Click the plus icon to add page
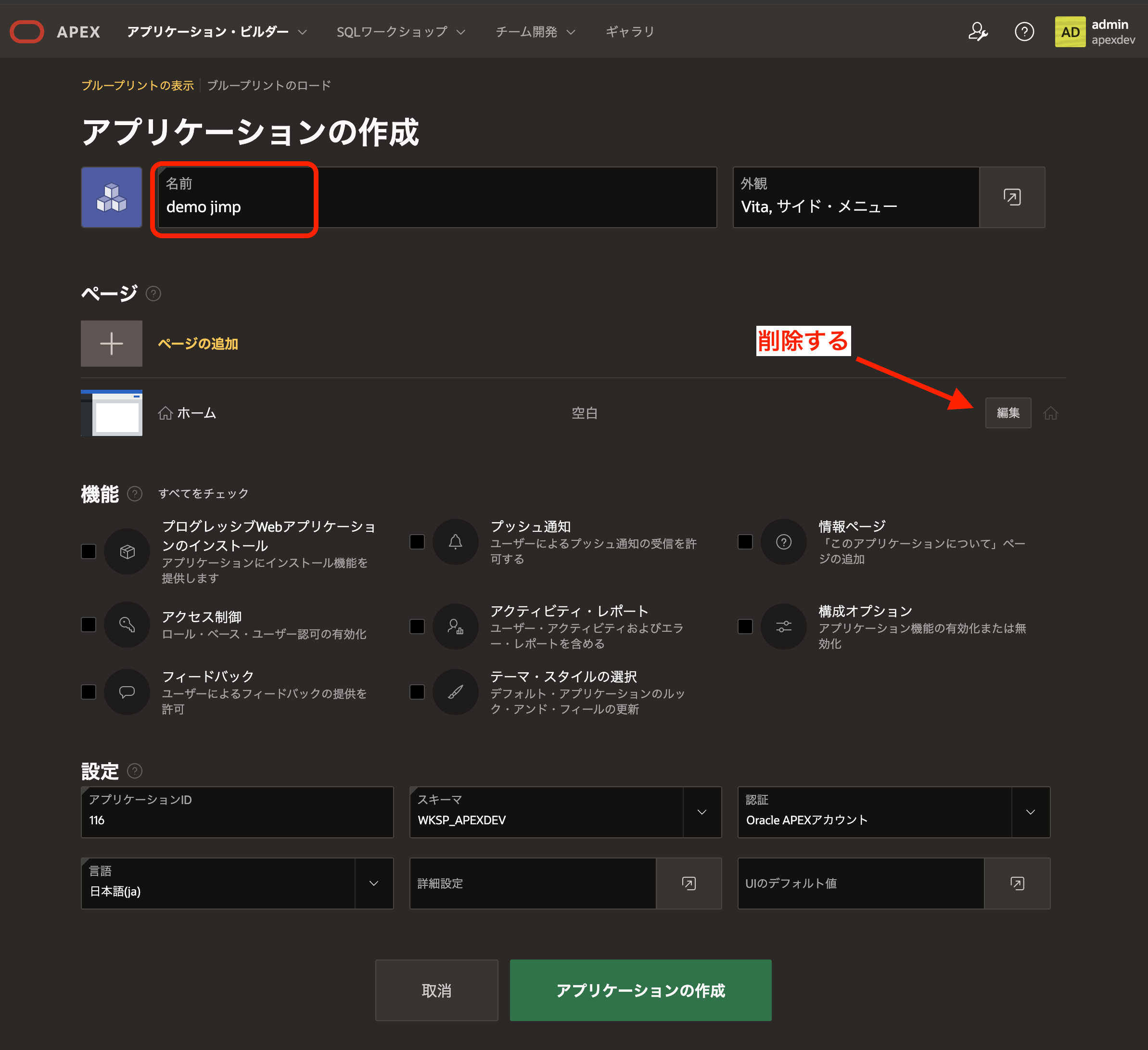1148x1050 pixels. pyautogui.click(x=111, y=344)
